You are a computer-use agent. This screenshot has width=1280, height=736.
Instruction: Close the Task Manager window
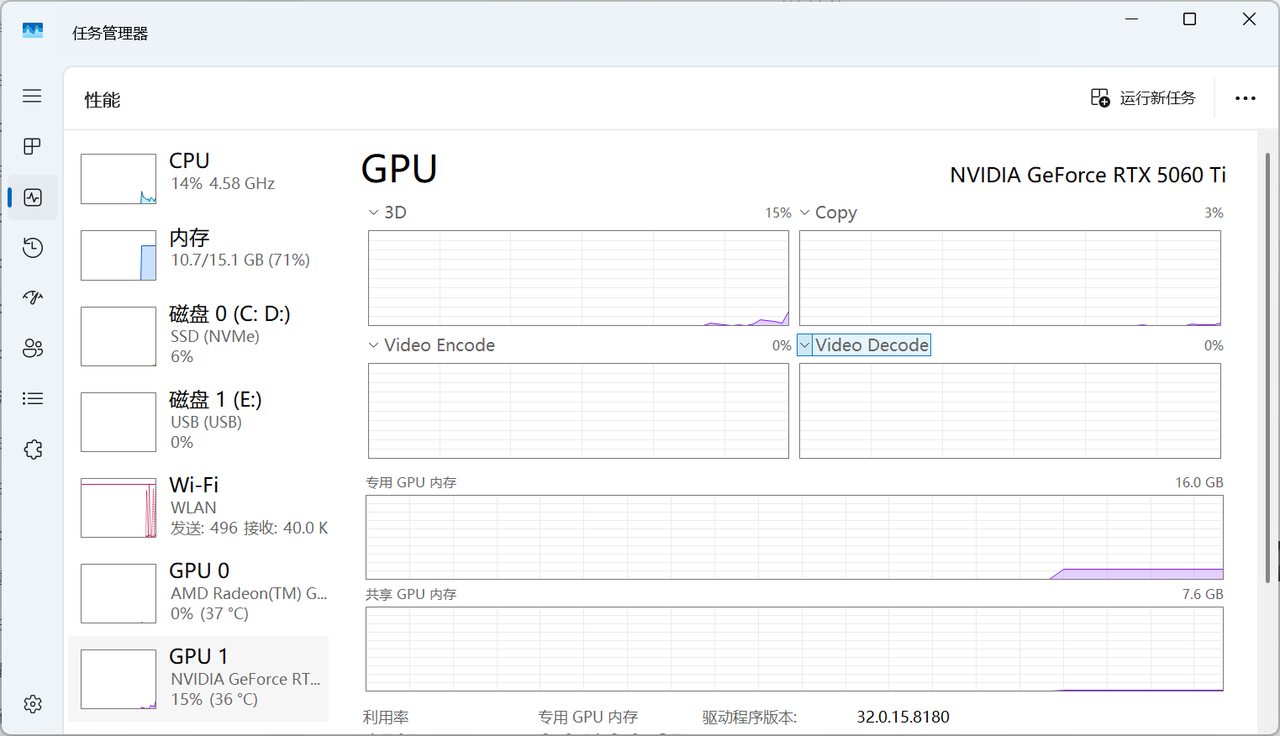coord(1249,19)
